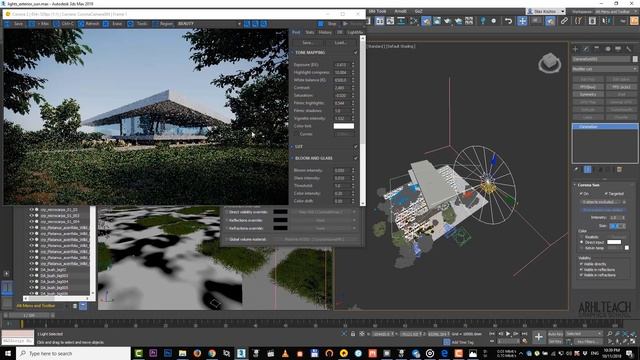Click the Reflections override black swatch
Screen dimensions: 640x360
point(280,220)
